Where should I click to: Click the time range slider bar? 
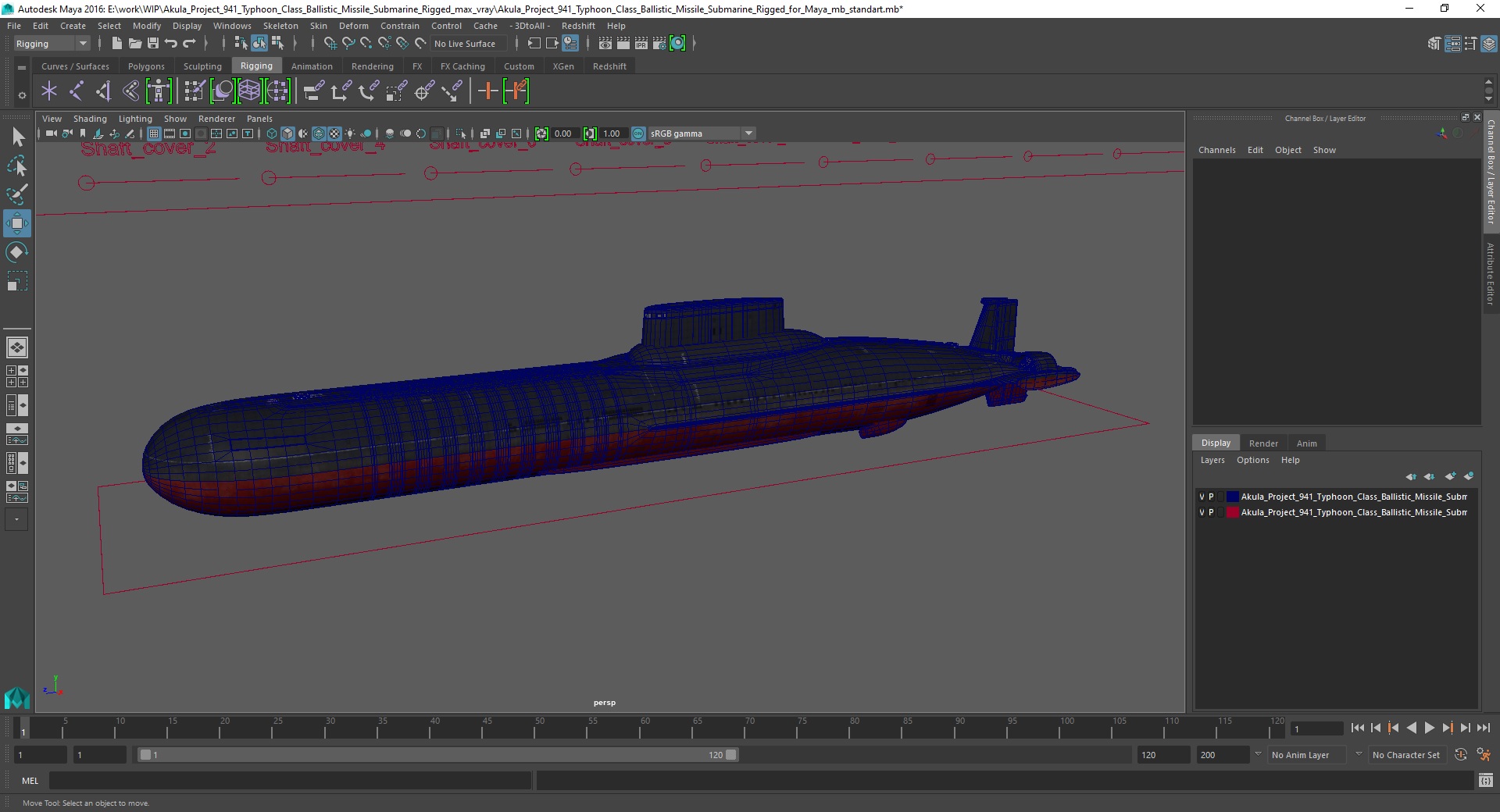437,755
